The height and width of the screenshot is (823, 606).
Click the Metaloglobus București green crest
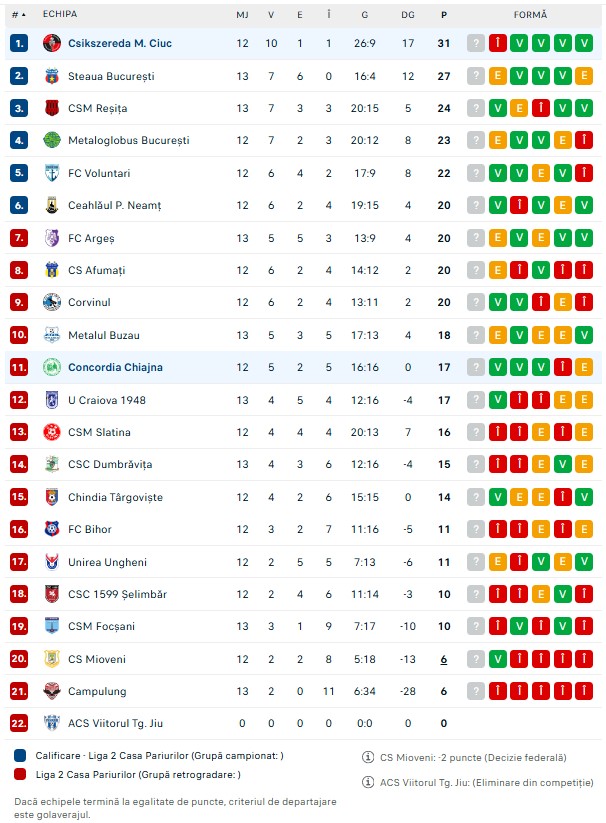pos(52,140)
